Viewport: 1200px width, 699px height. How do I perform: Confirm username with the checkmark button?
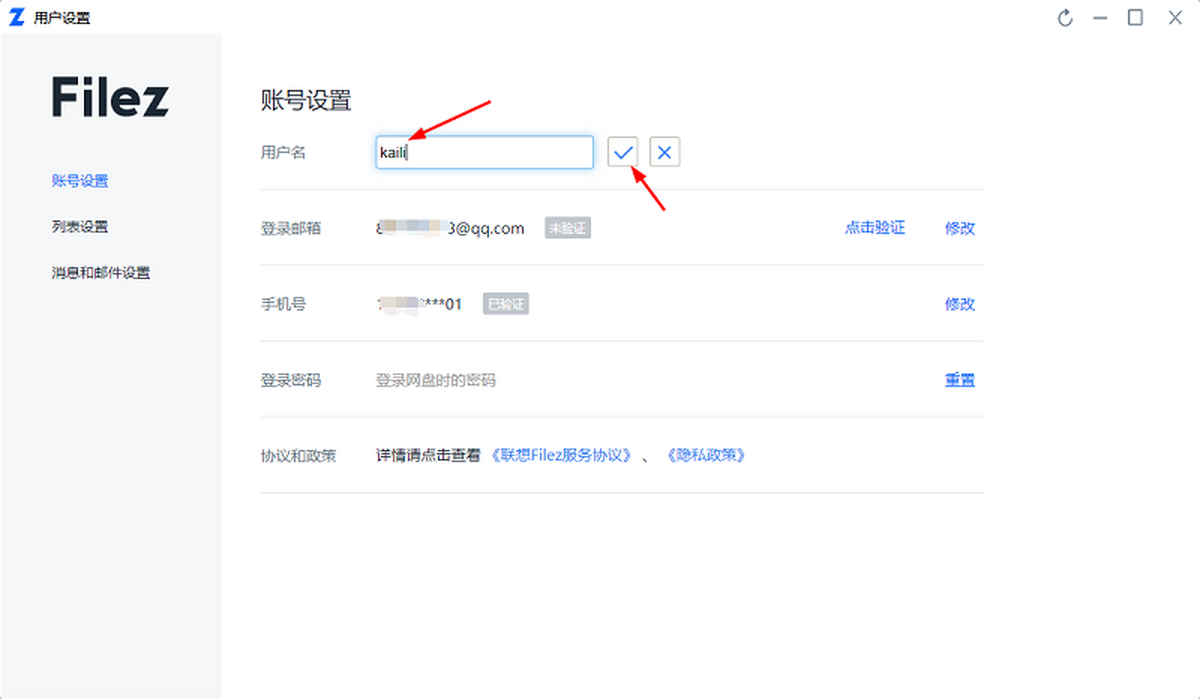click(623, 152)
